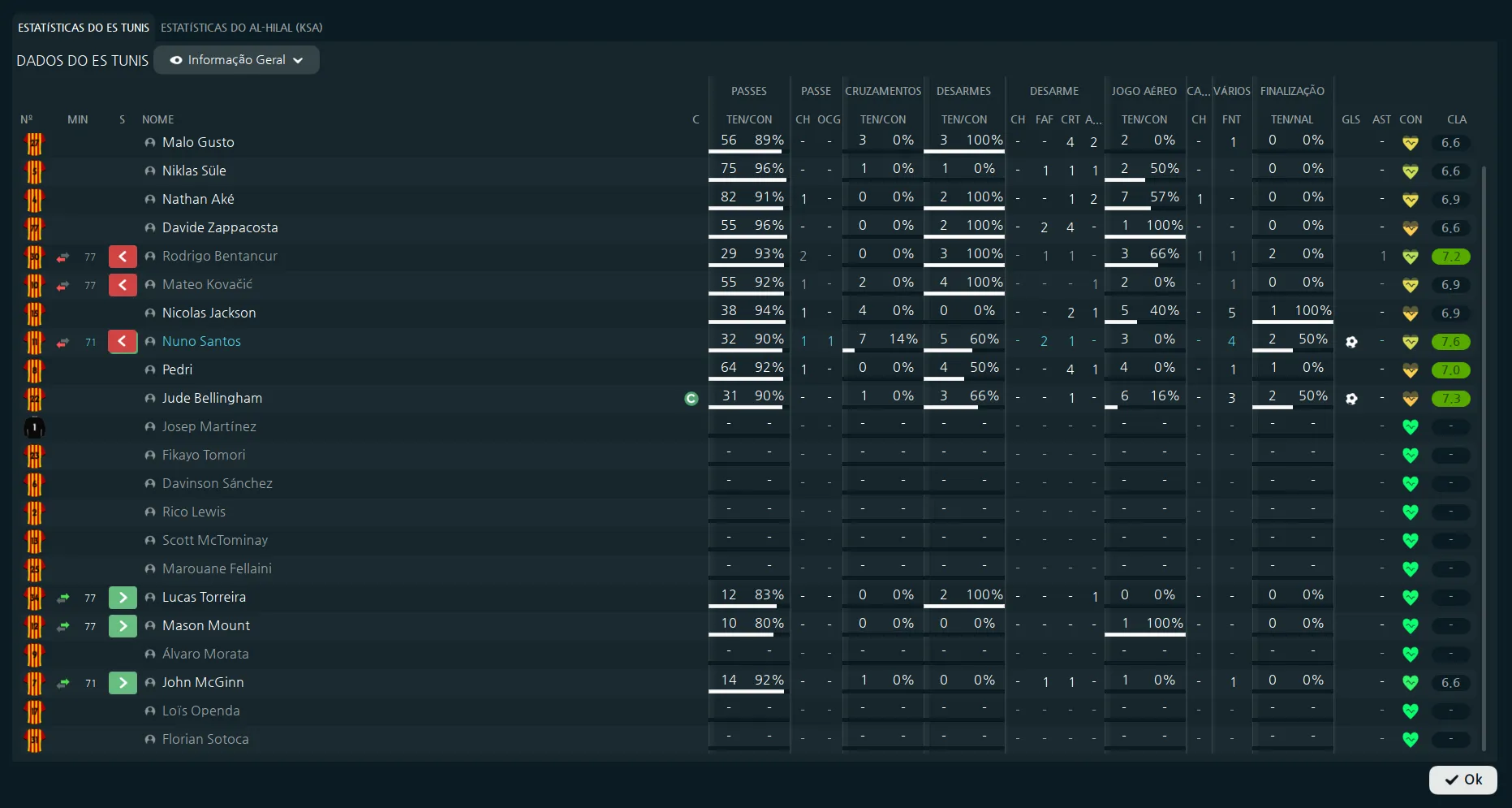Click Rodrigo Bentancur 7.2 rating badge
1512x808 pixels.
(1451, 257)
